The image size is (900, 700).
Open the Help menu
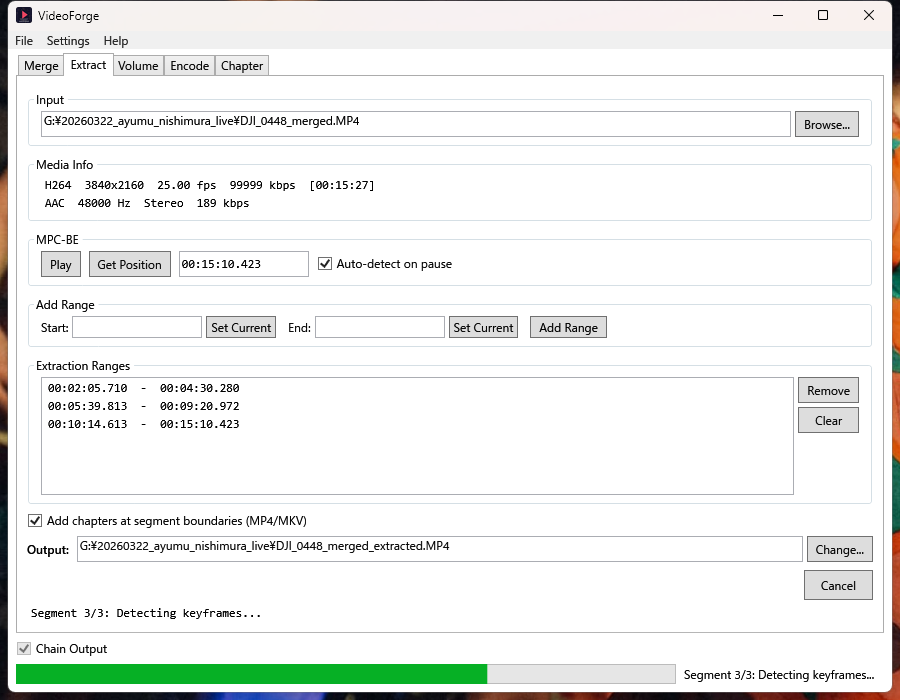click(x=116, y=41)
